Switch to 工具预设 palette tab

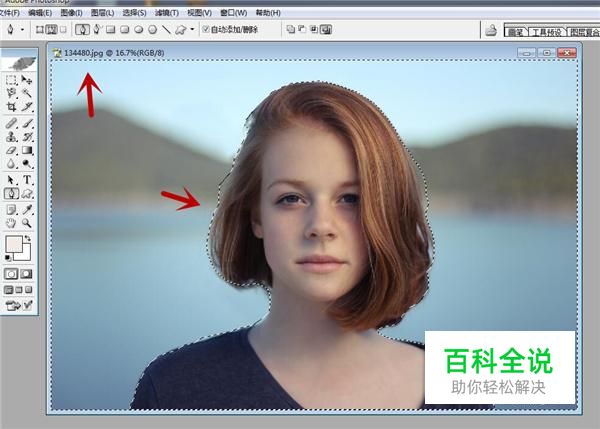coord(547,32)
